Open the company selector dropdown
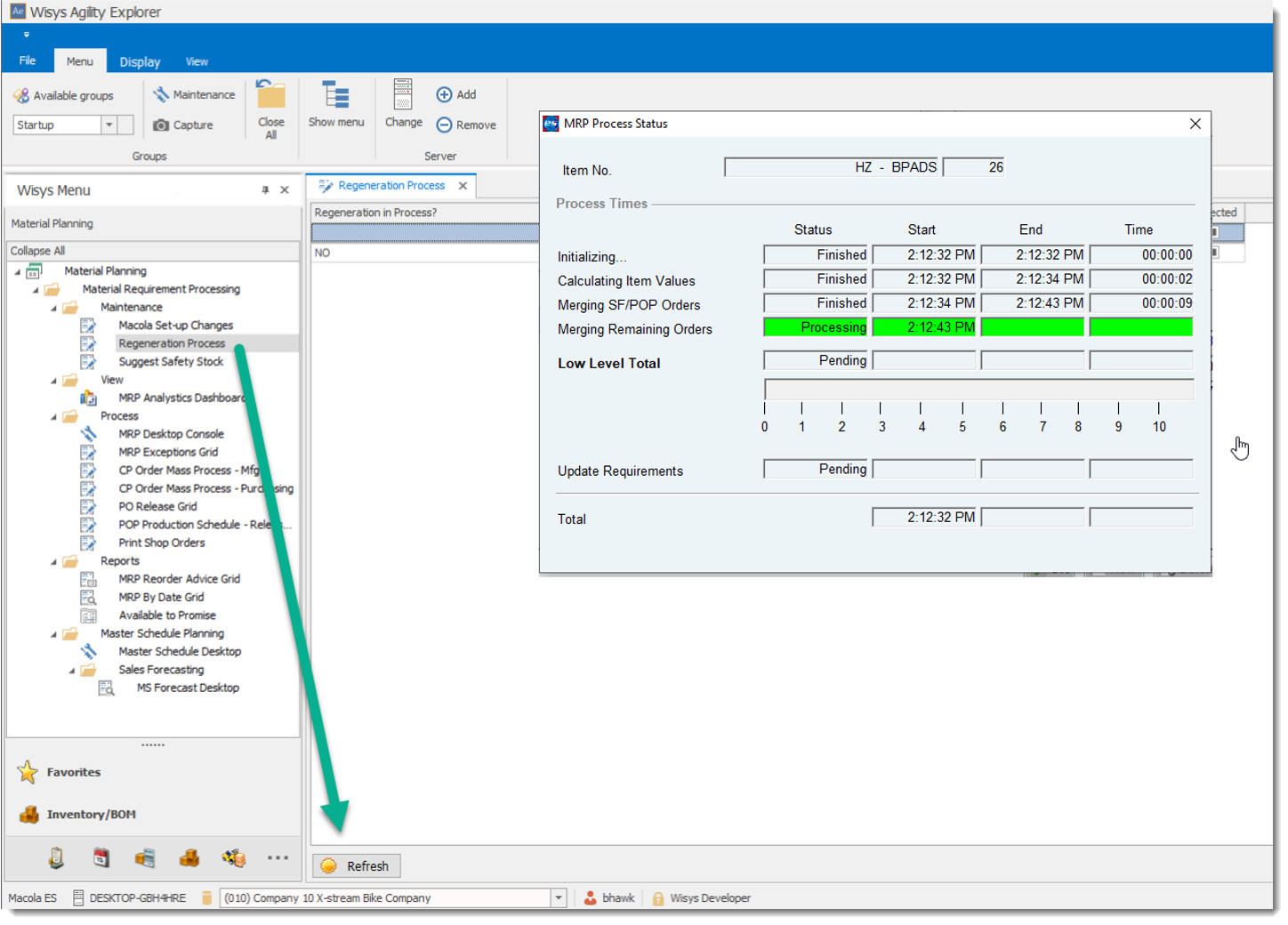1288x925 pixels. tap(559, 897)
